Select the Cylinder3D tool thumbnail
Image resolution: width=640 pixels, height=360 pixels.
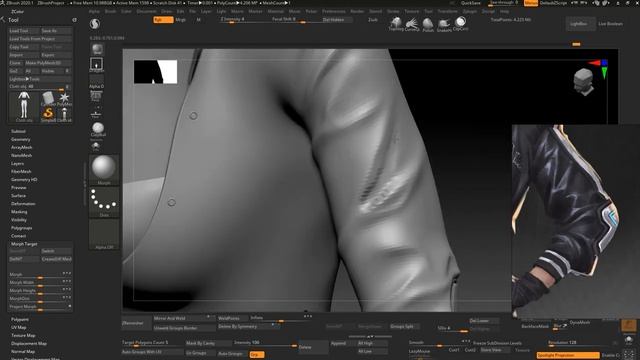(x=48, y=99)
